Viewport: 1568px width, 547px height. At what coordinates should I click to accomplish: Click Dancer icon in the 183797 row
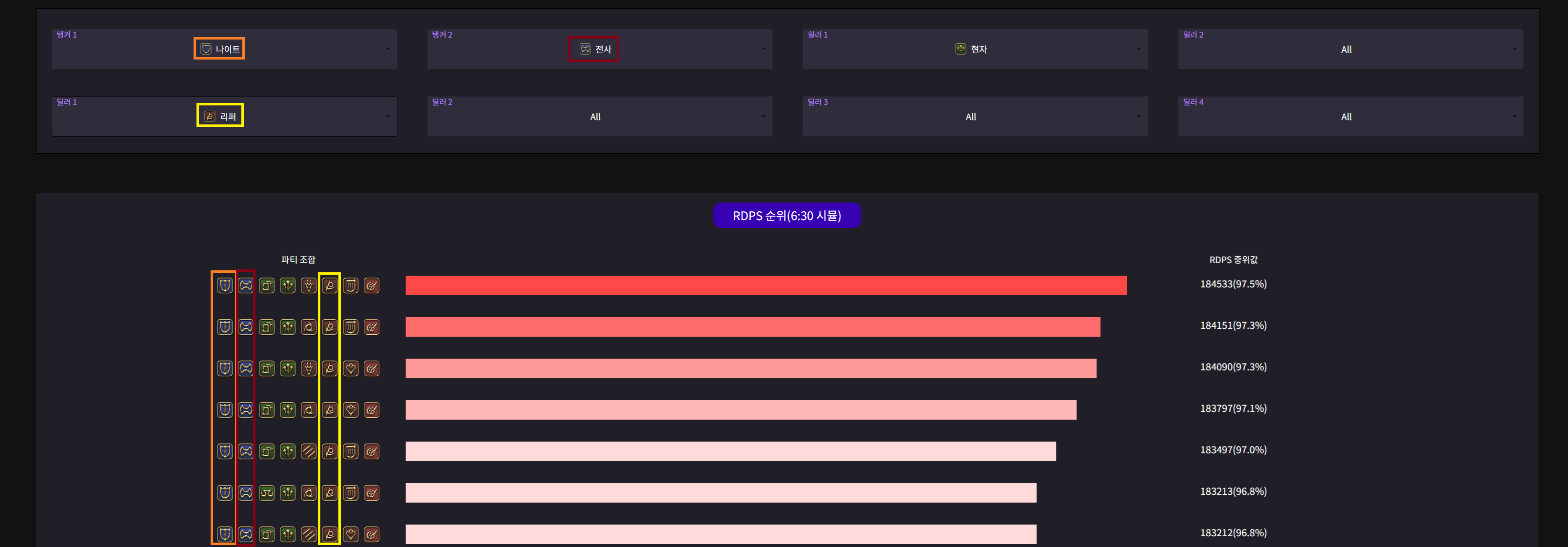[x=351, y=409]
